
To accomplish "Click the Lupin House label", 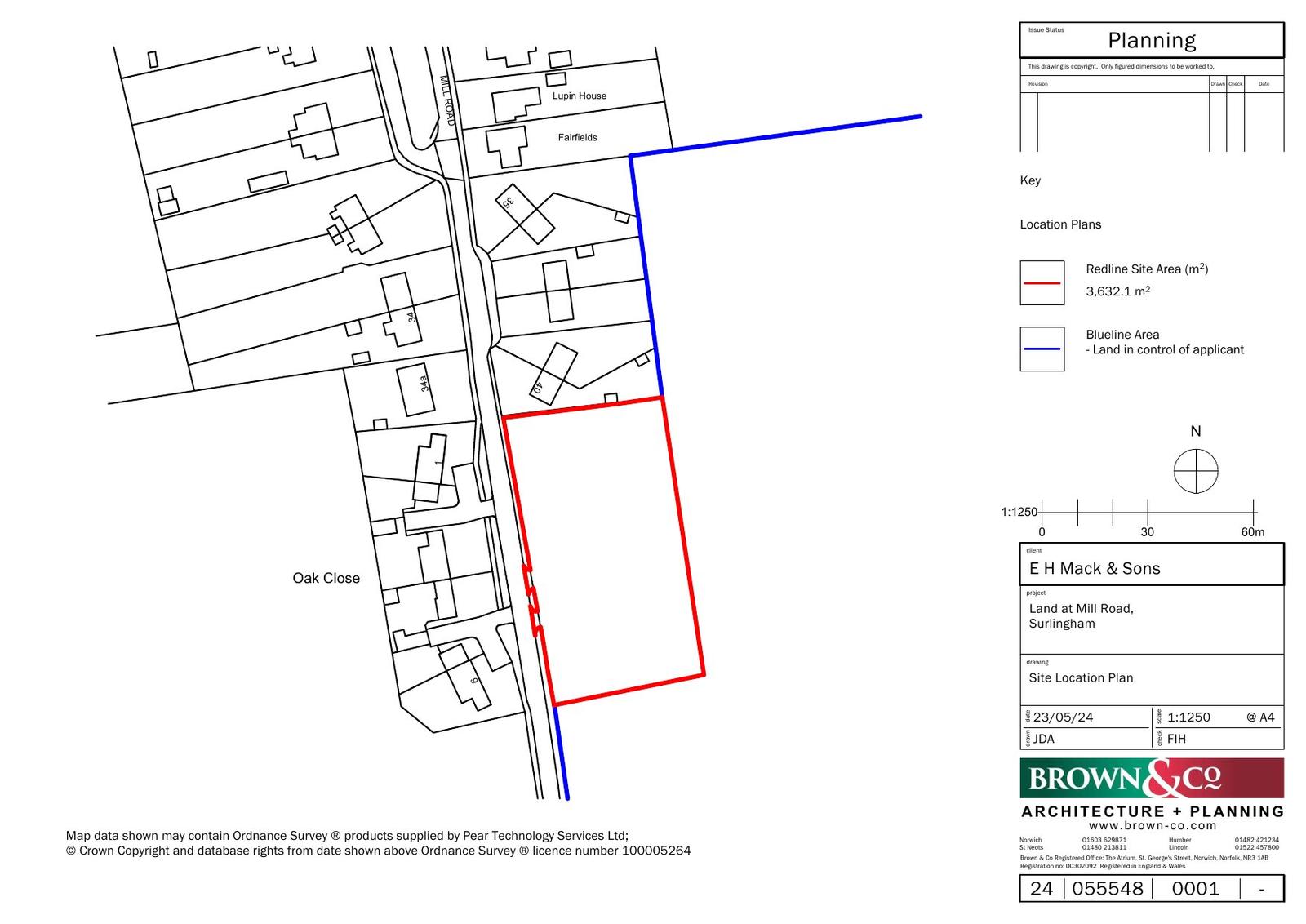I will (579, 96).
